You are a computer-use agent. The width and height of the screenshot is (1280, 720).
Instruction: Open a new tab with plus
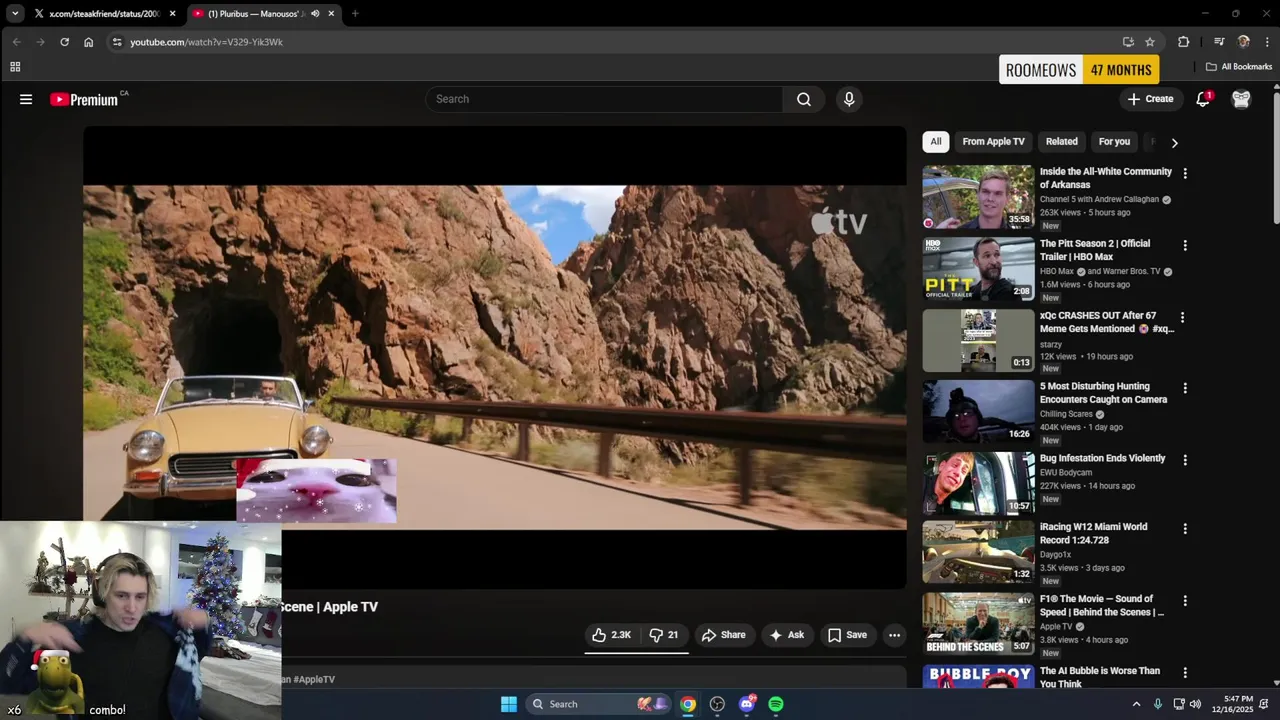pyautogui.click(x=355, y=14)
